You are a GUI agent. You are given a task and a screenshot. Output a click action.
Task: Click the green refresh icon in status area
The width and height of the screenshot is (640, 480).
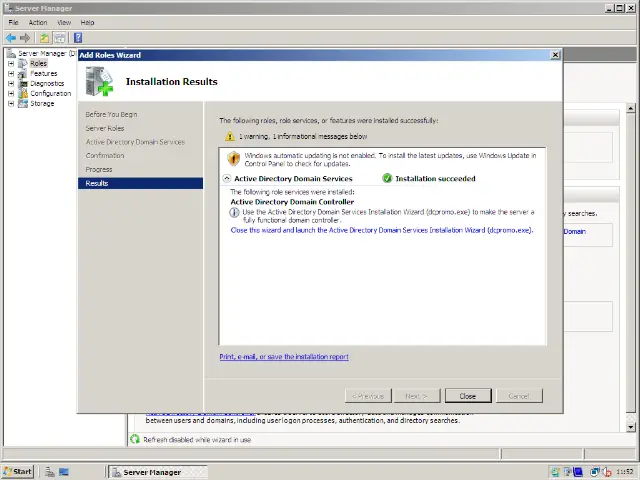coord(135,439)
